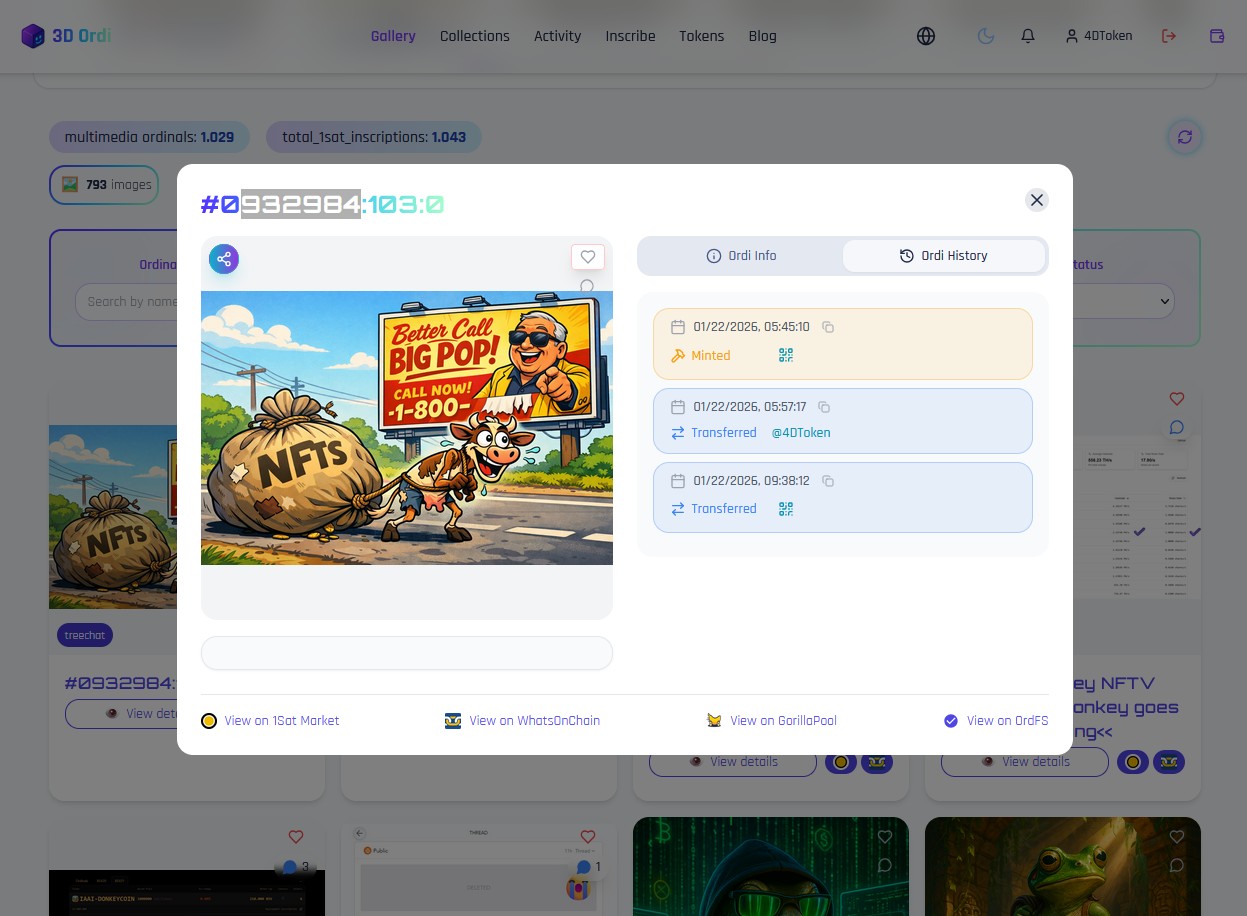
Task: Select the modal title #0932984:103:0
Action: point(322,205)
